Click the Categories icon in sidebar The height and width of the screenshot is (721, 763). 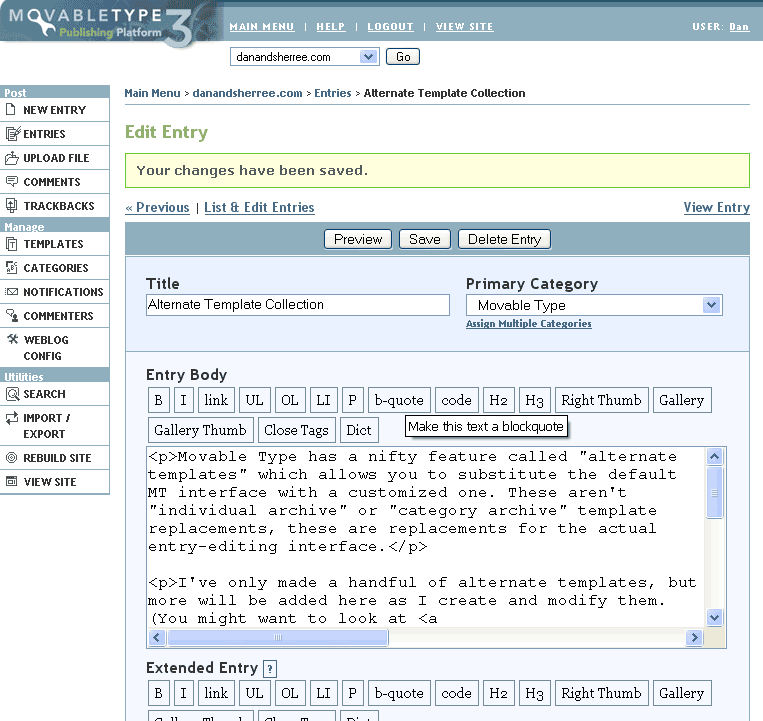(12, 268)
